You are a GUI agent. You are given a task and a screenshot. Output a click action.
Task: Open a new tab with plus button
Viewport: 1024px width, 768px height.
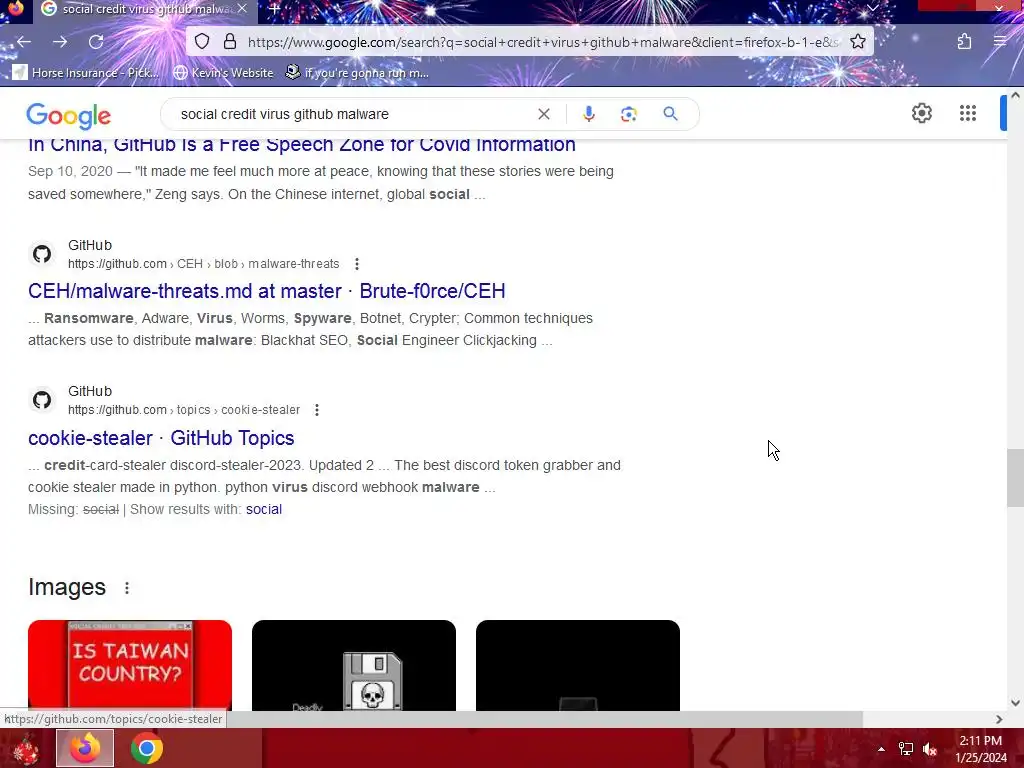tap(275, 9)
